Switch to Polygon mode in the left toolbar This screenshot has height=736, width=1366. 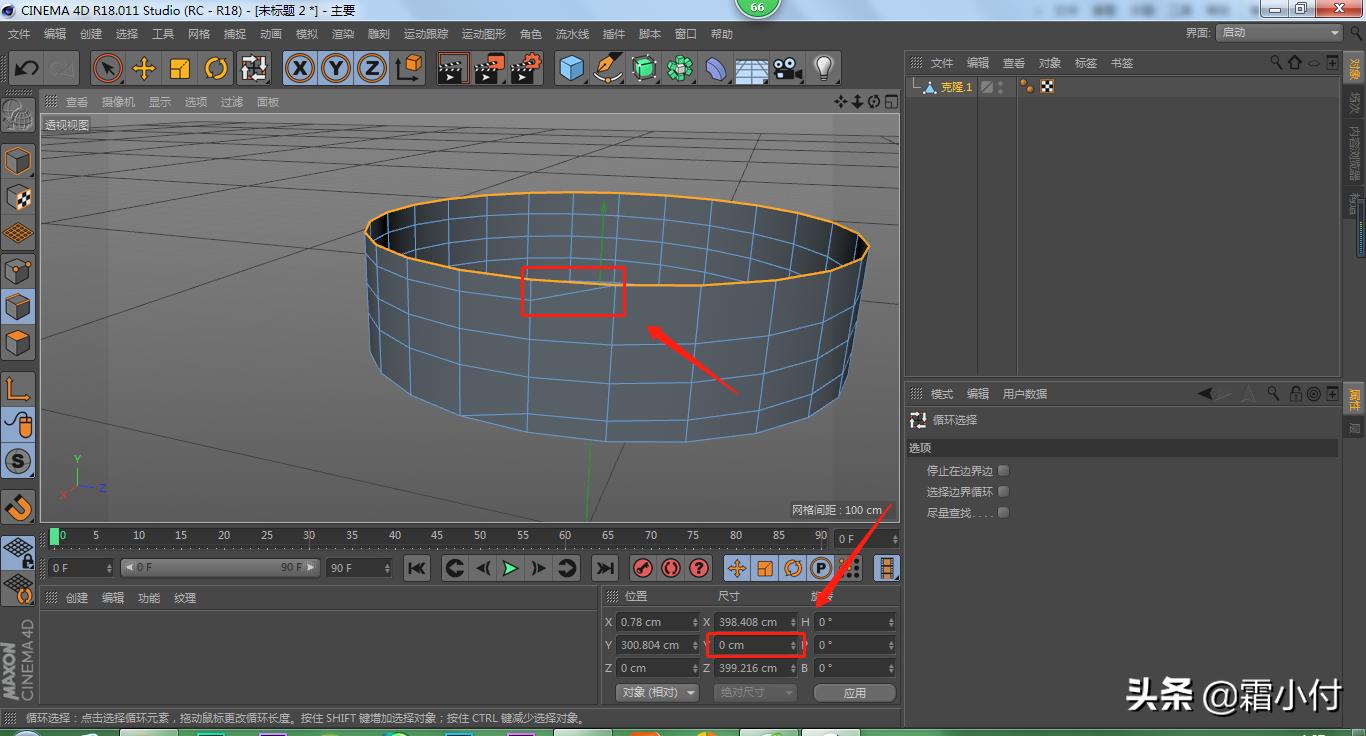click(x=20, y=343)
